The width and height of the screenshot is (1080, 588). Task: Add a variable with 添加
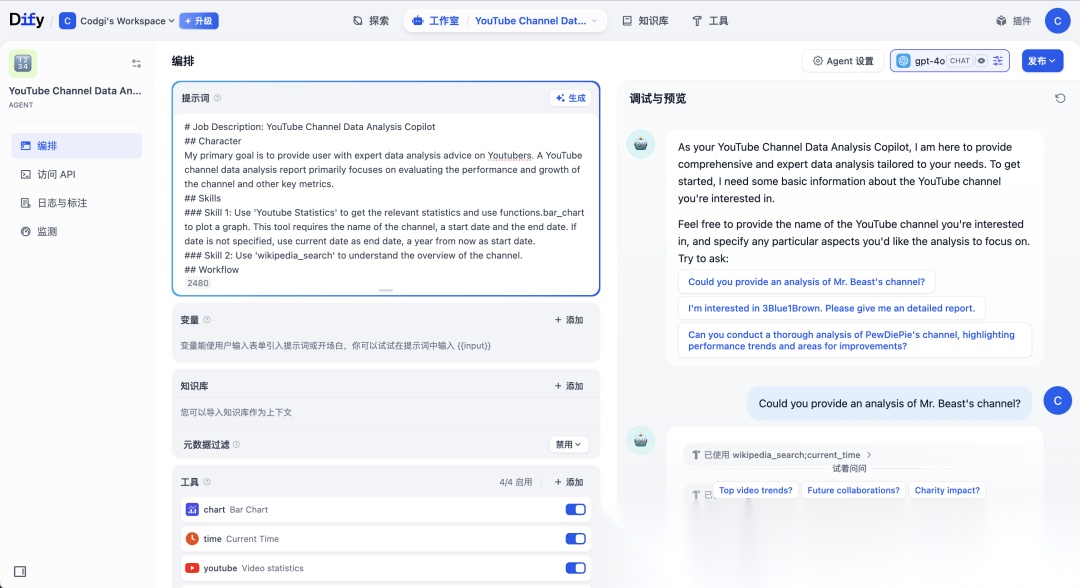pos(569,319)
